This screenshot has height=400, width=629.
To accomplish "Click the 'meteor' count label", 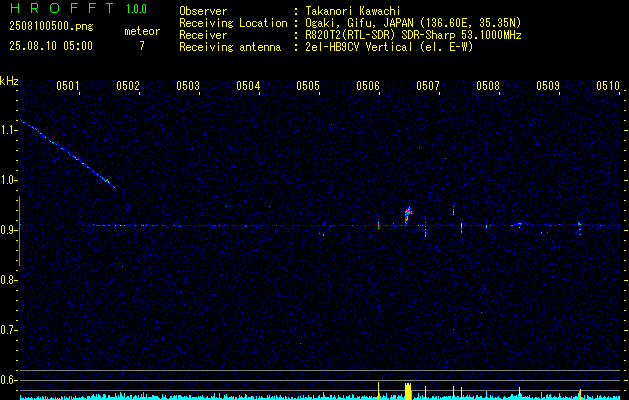I will [142, 31].
